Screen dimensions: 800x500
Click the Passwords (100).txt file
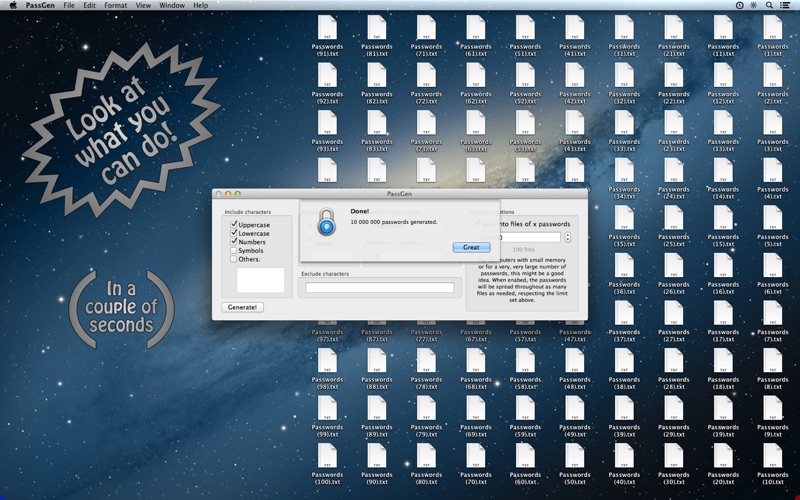pos(327,456)
